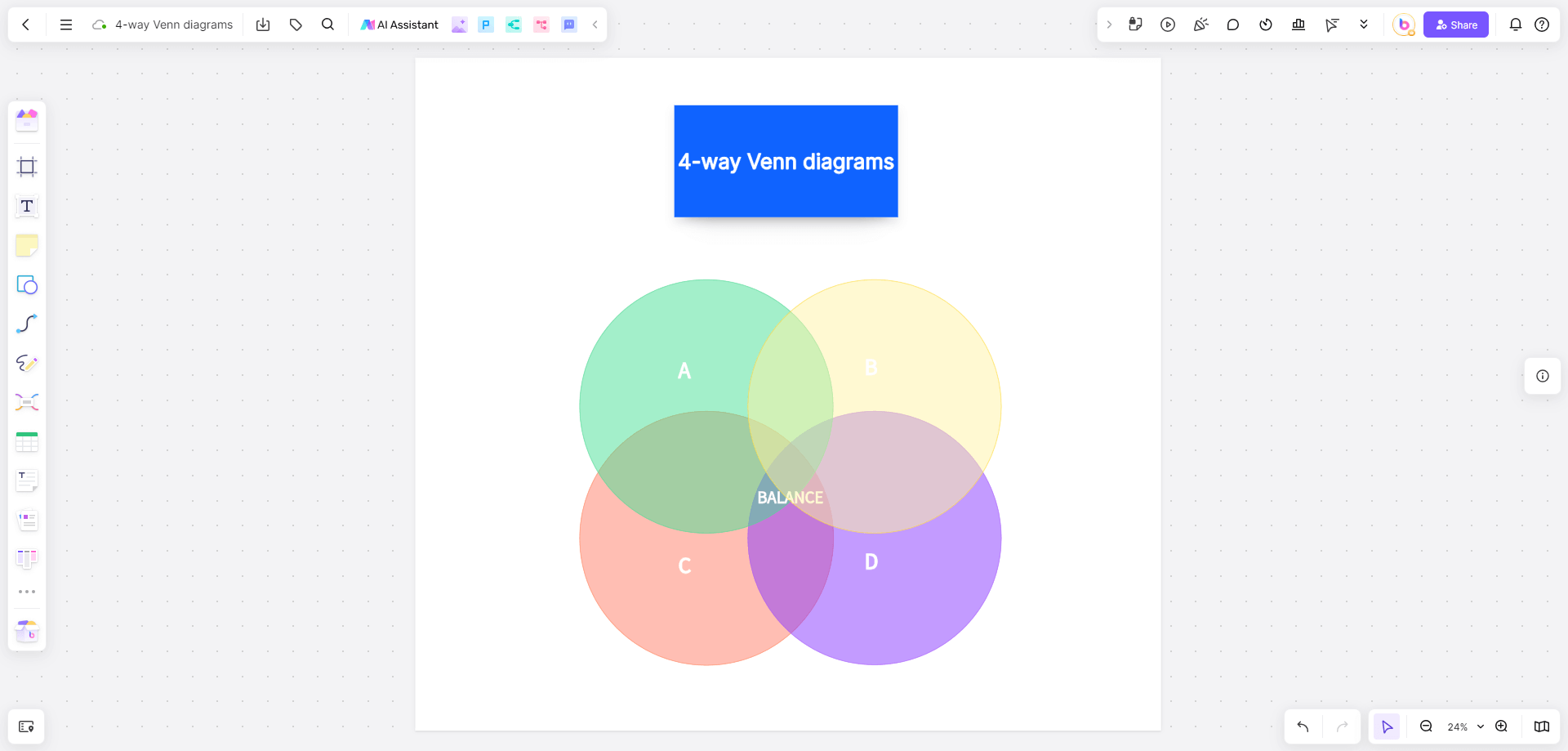The width and height of the screenshot is (1568, 751).
Task: Select the Table tool
Action: (27, 441)
